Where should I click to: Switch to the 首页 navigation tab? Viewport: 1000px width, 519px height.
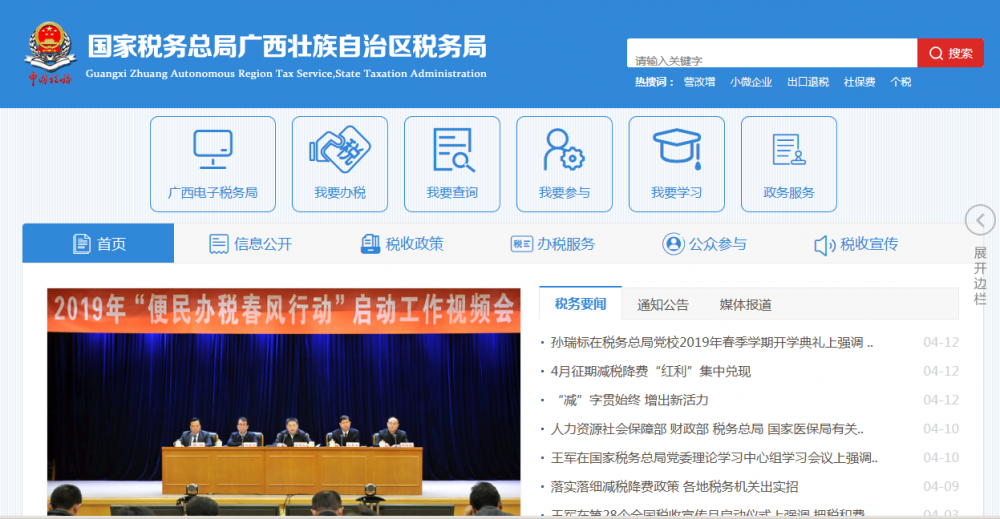tap(99, 244)
